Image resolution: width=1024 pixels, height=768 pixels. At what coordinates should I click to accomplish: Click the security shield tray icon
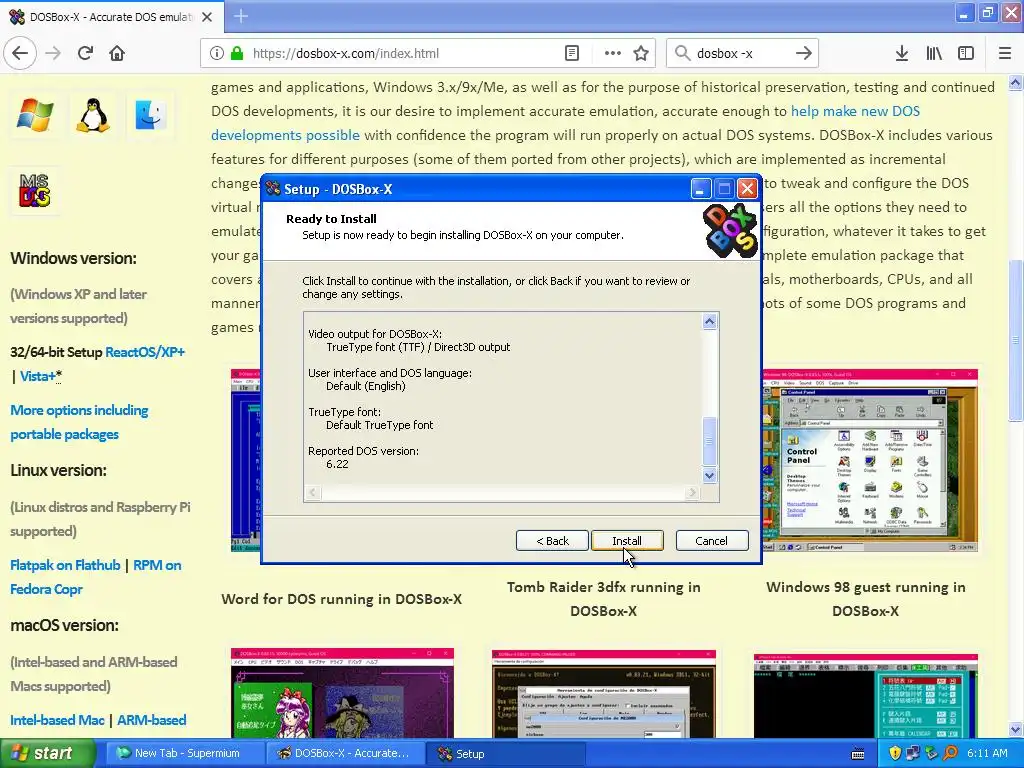click(x=895, y=753)
